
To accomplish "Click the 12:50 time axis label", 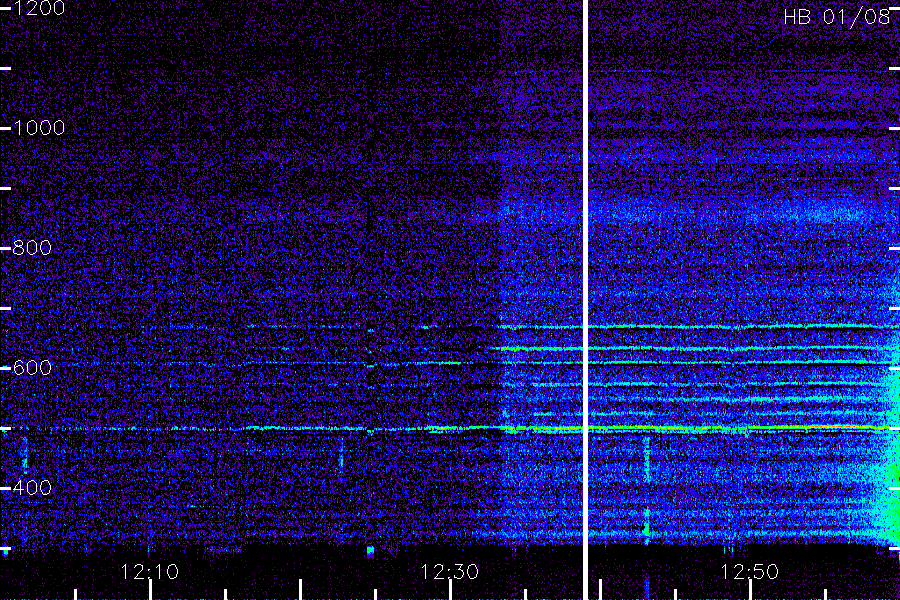I will (x=749, y=572).
